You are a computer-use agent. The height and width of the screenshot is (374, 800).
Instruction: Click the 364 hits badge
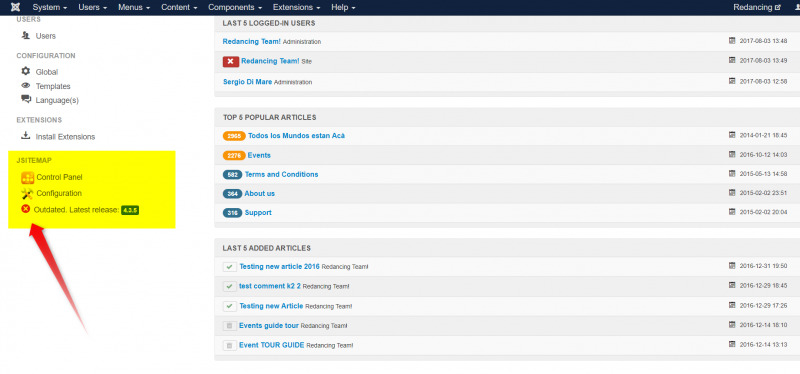click(233, 193)
